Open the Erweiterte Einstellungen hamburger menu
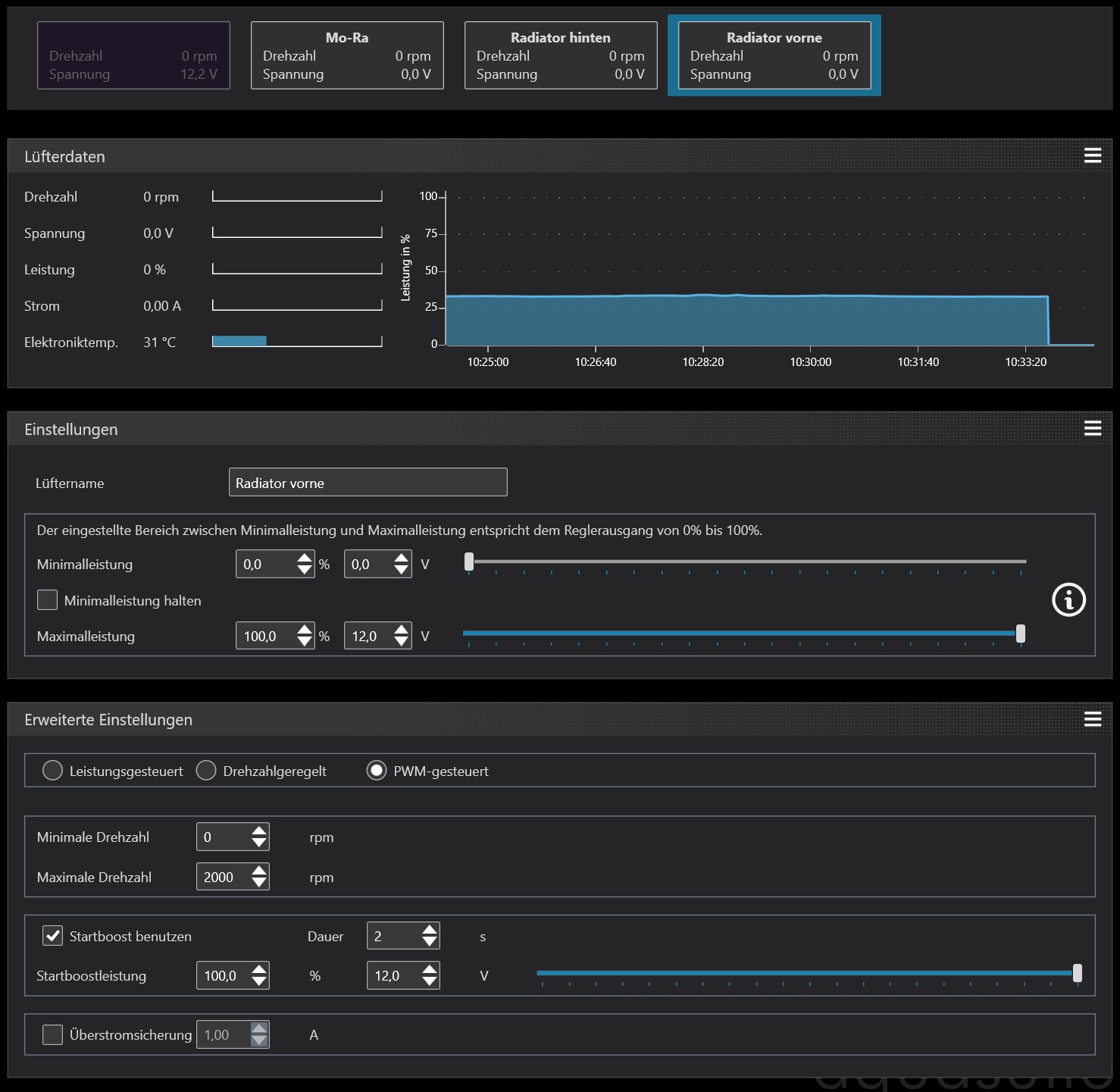1120x1092 pixels. pyautogui.click(x=1092, y=718)
